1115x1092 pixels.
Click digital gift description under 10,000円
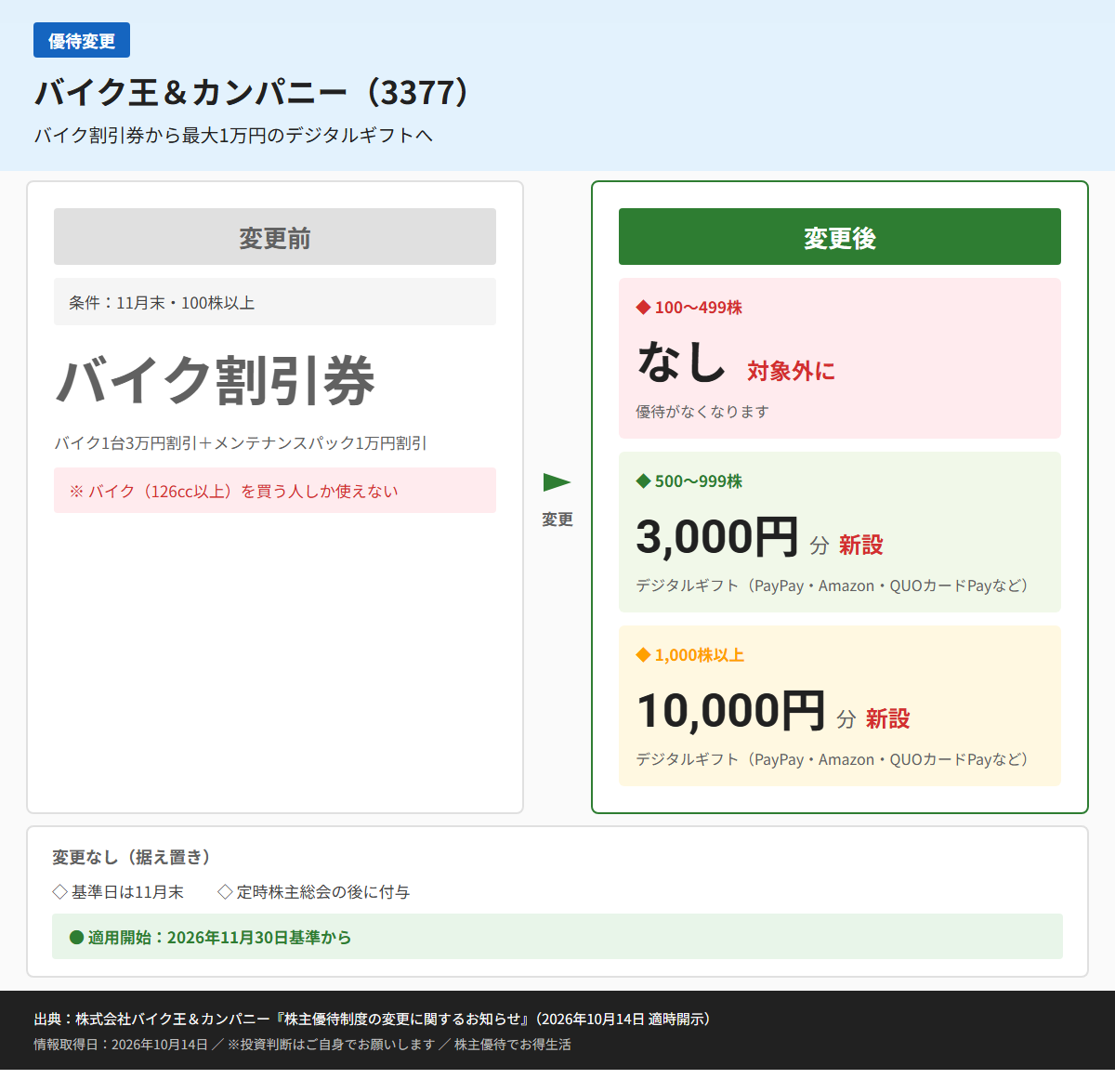[832, 759]
